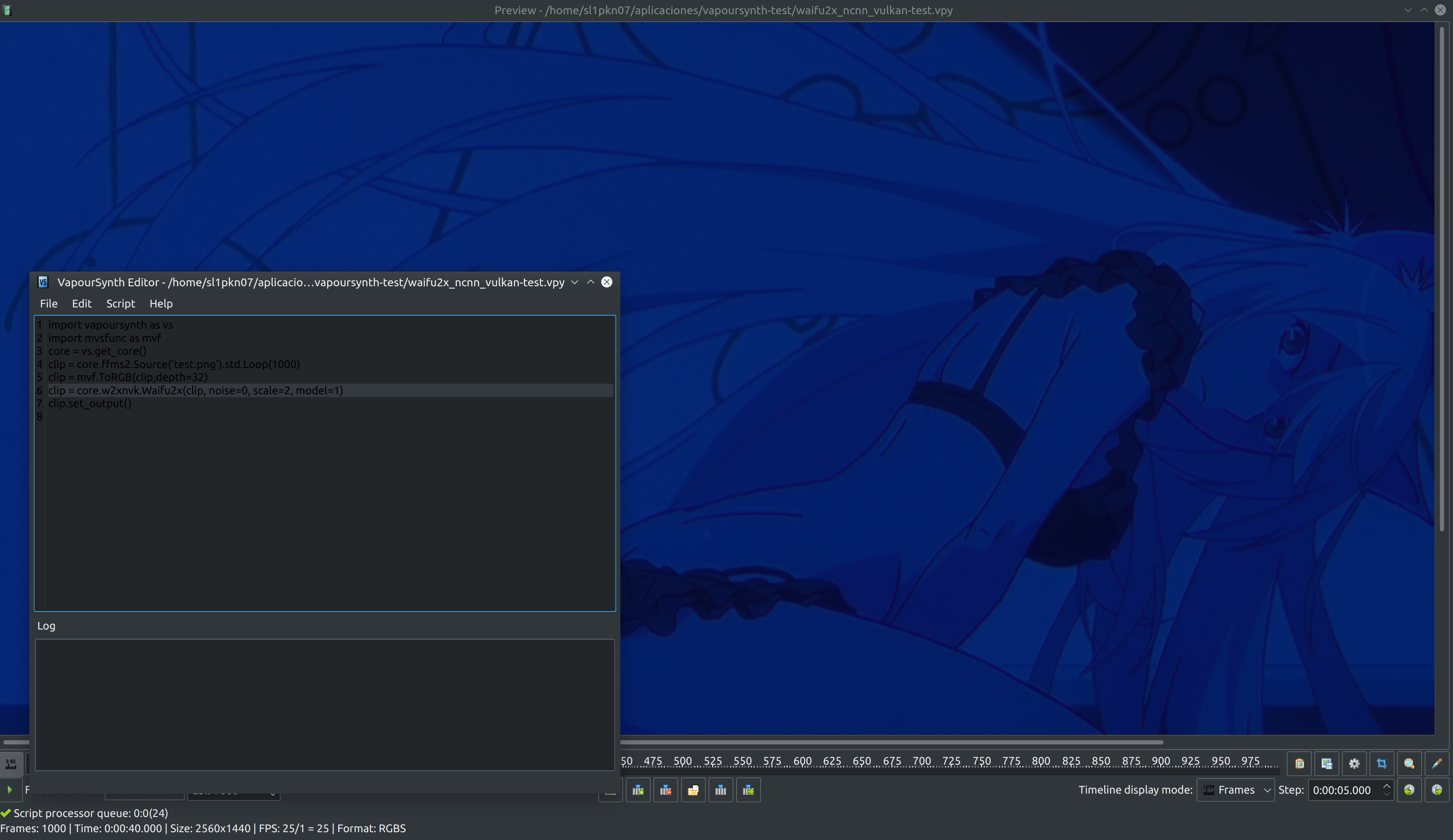The width and height of the screenshot is (1453, 840).
Task: Start playback with the green play button
Action: click(10, 790)
